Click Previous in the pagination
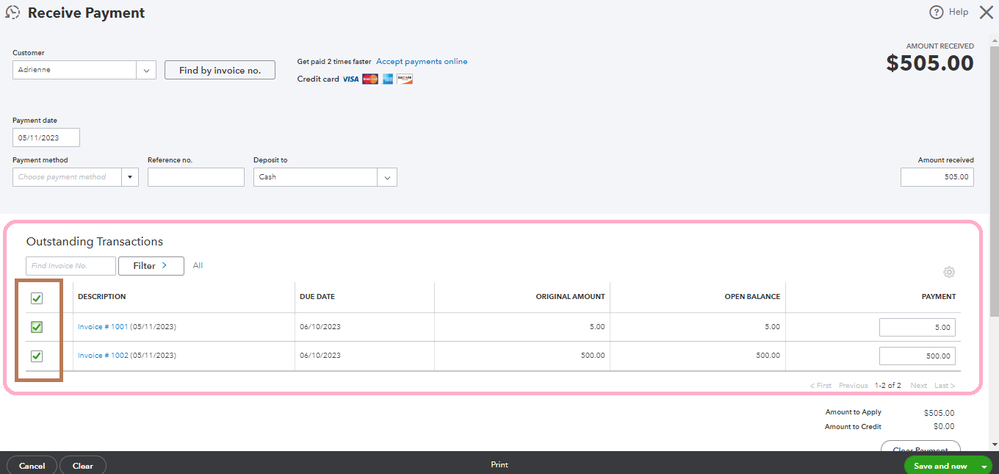This screenshot has width=999, height=474. [853, 385]
